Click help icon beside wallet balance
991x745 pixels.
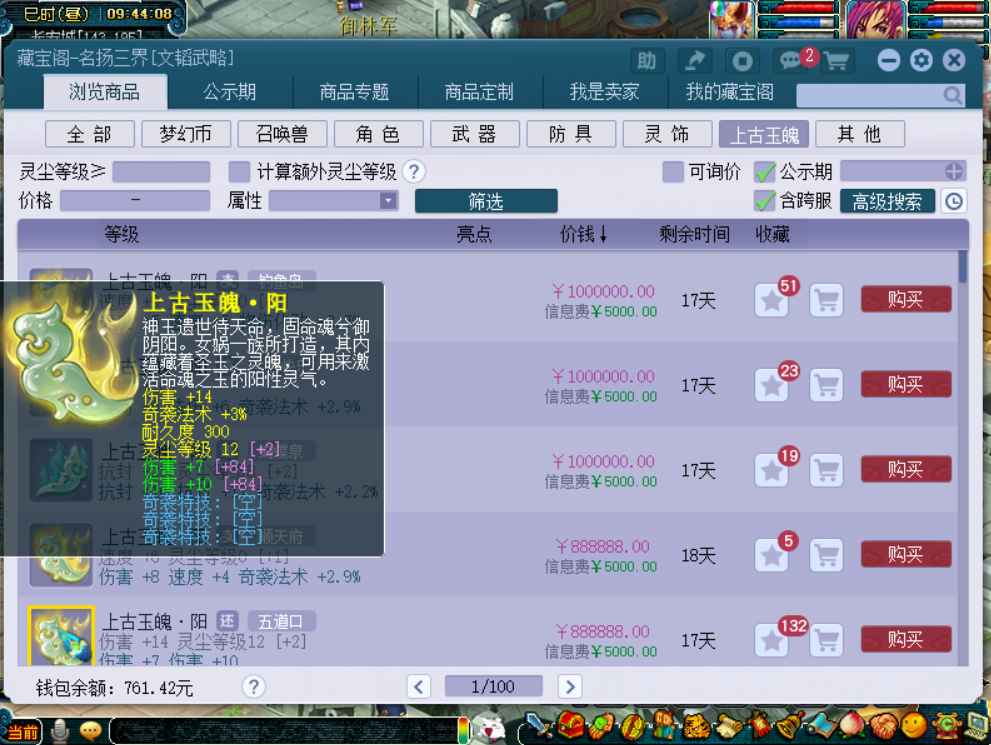tap(254, 687)
